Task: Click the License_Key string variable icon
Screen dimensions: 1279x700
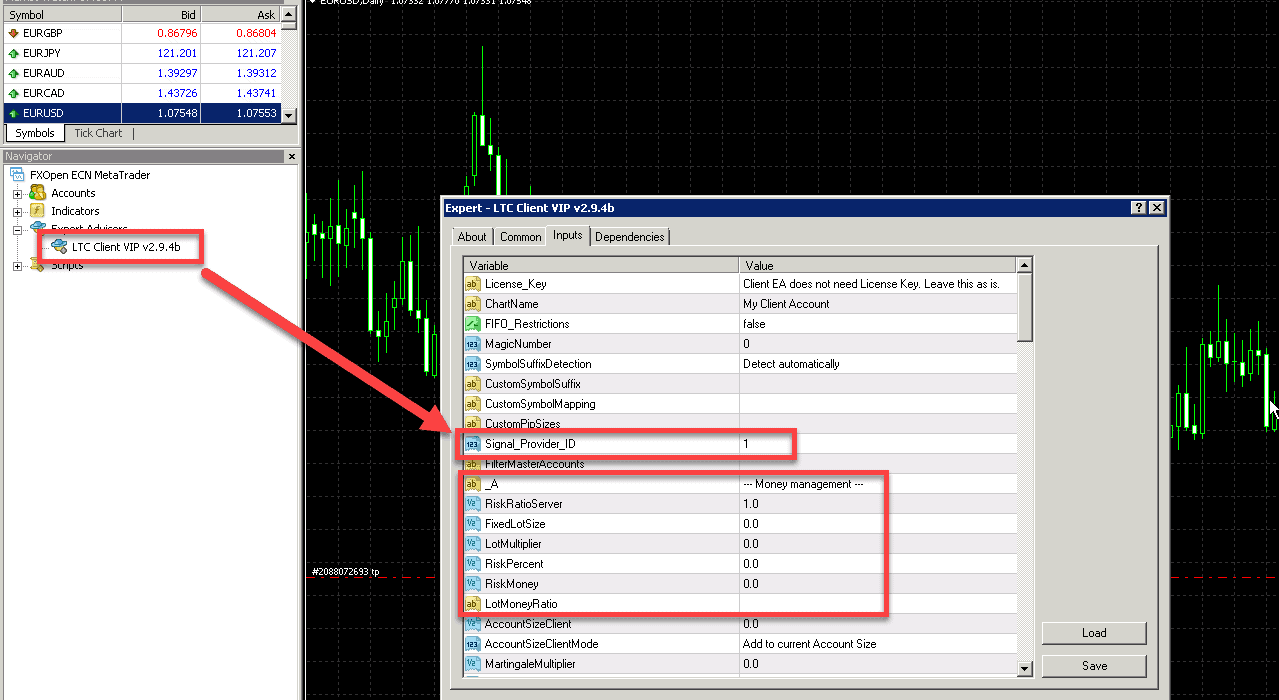Action: click(473, 284)
